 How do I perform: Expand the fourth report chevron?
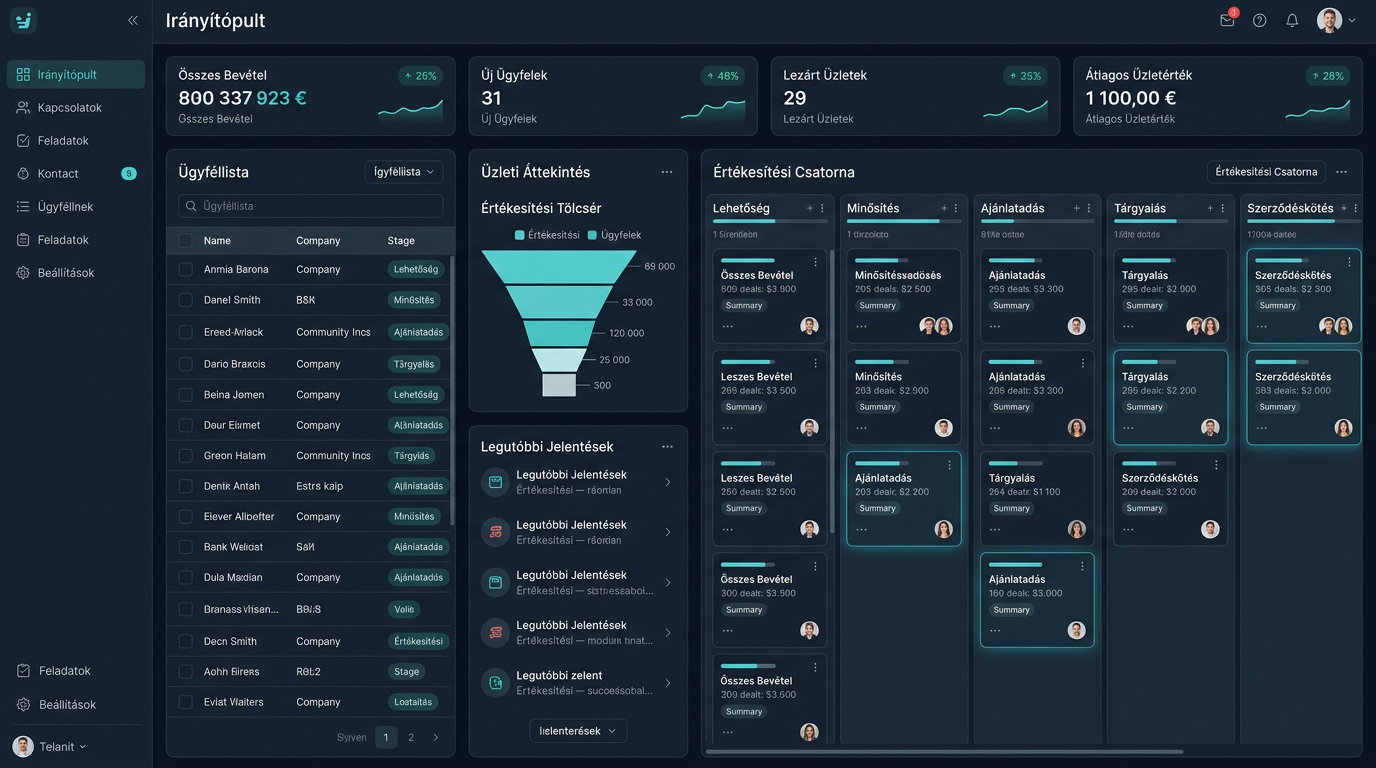coord(668,633)
